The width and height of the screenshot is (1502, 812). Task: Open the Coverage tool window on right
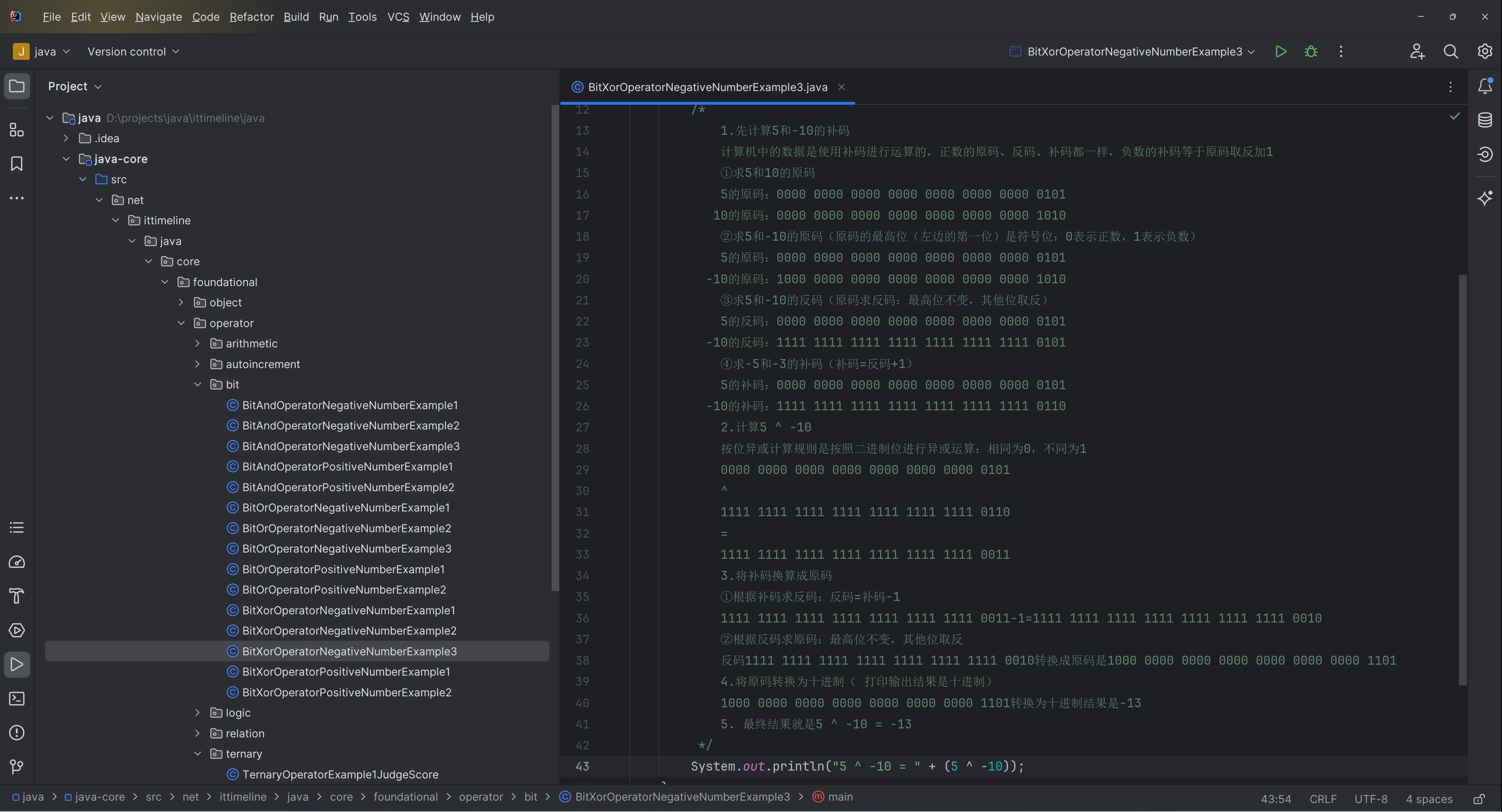click(1484, 154)
